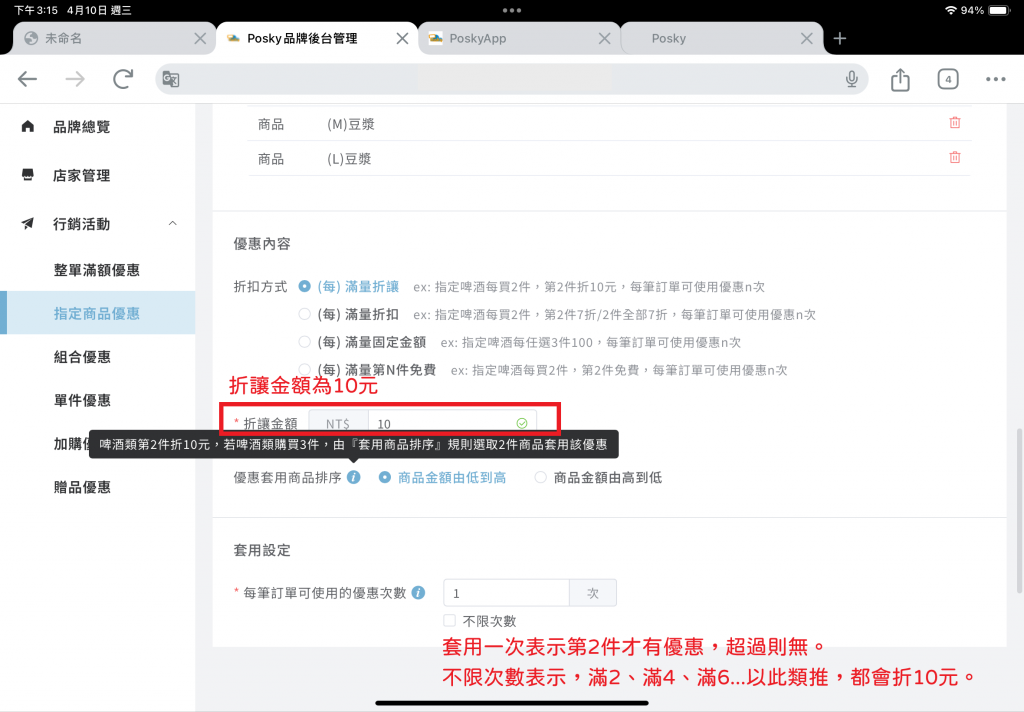Open the browser three-dot menu
Viewport: 1024px width, 712px height.
pyautogui.click(x=995, y=79)
